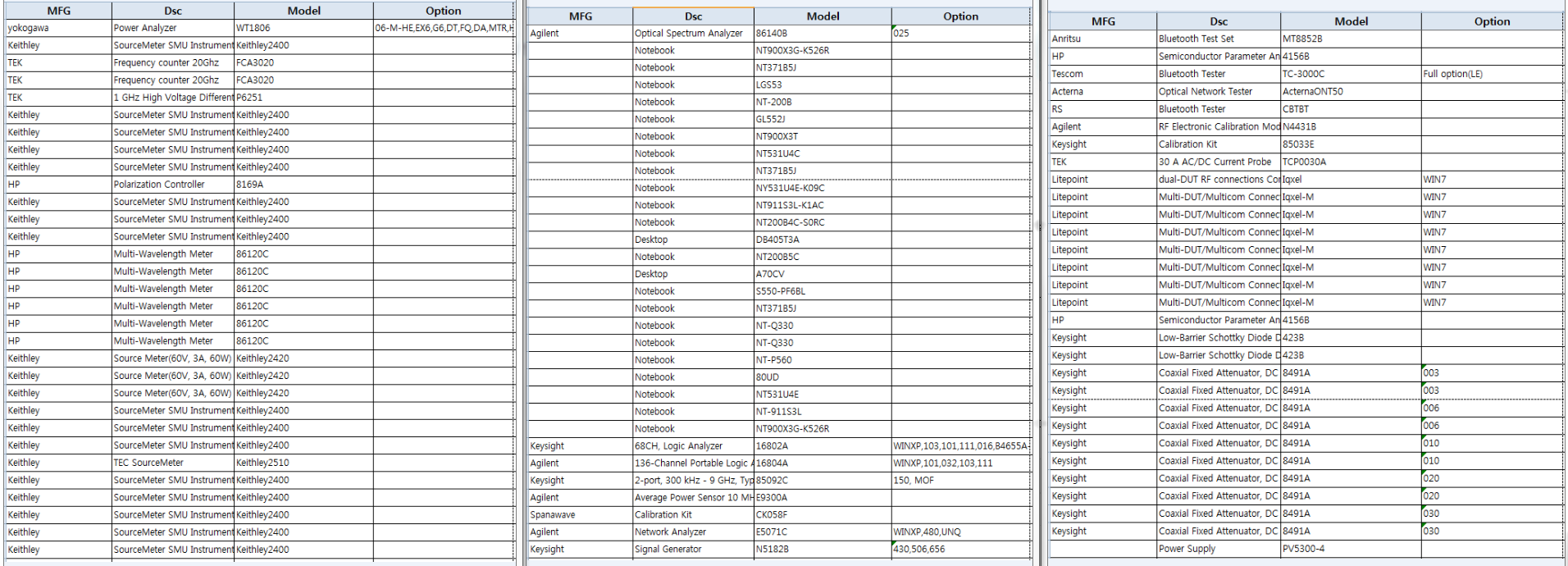Viewport: 1568px width, 566px height.
Task: Click the WT1806 model cell
Action: pos(253,28)
